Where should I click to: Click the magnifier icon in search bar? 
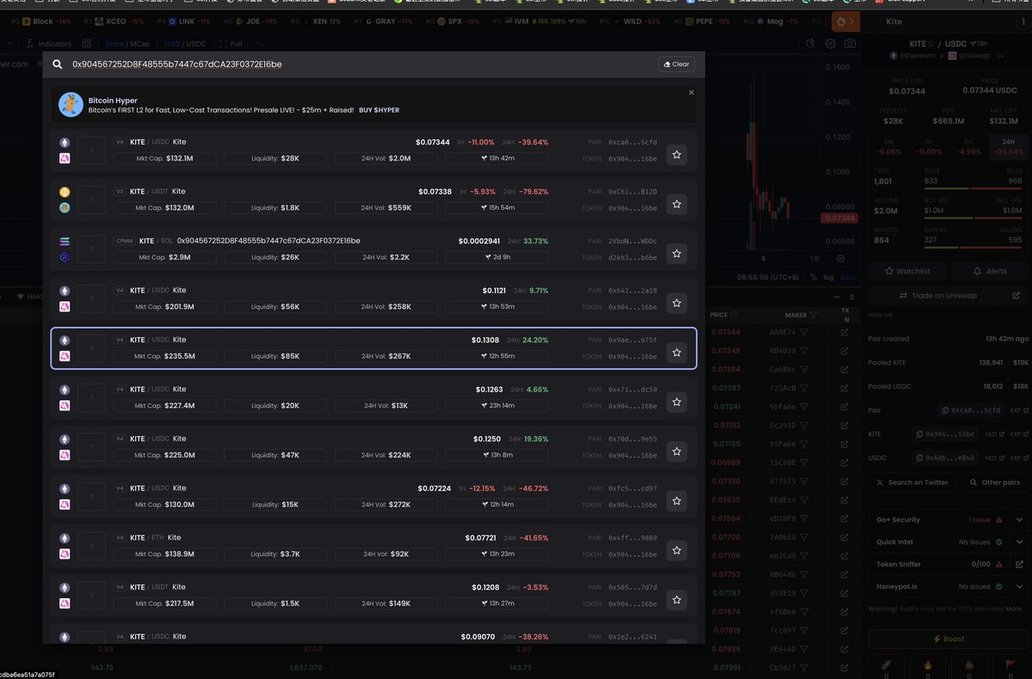tap(59, 64)
